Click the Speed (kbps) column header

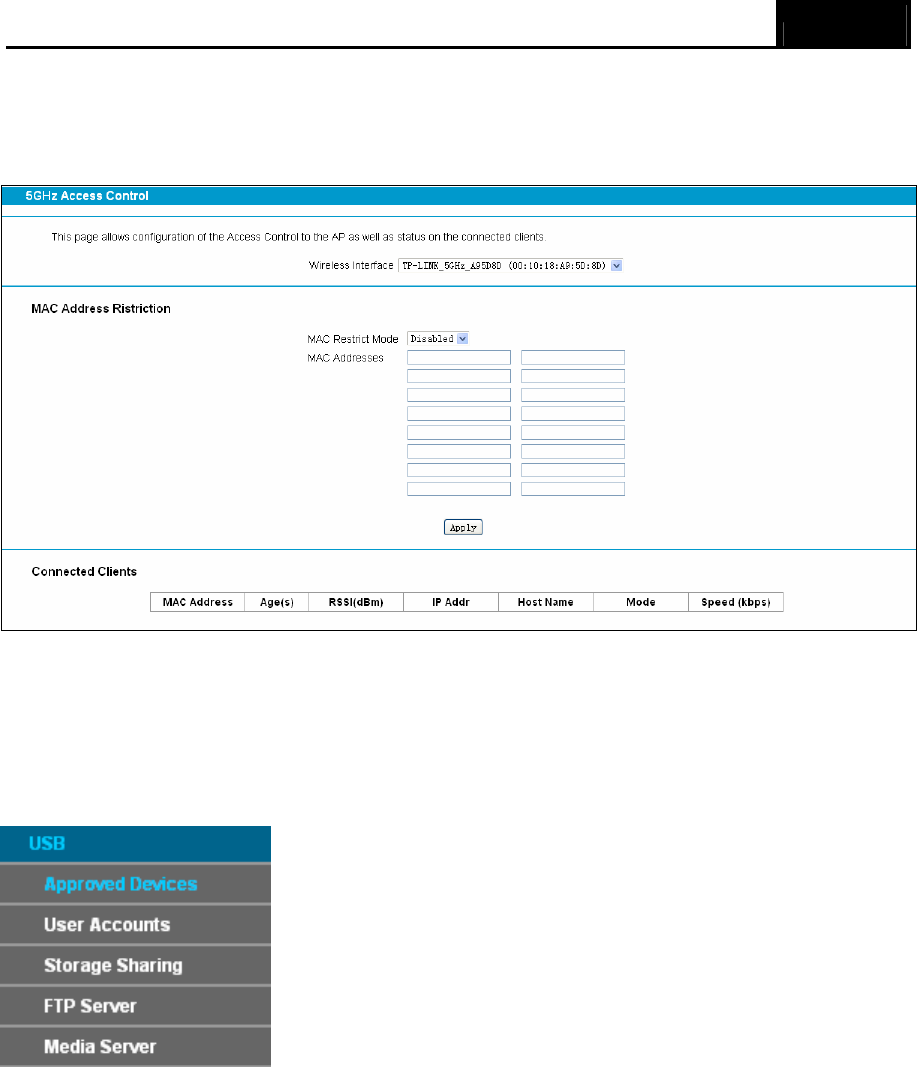[736, 602]
